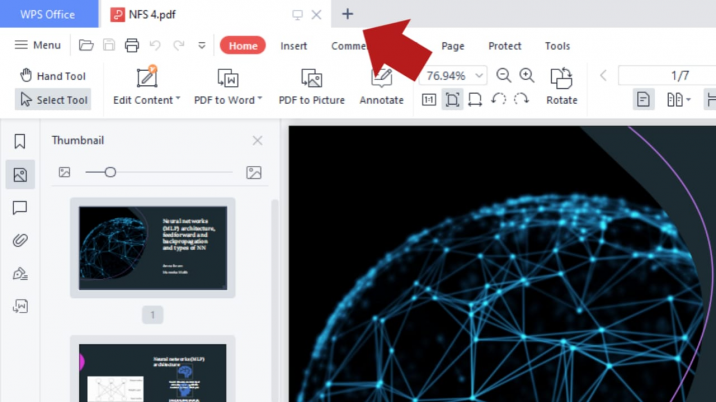
Task: Expand the quick access toolbar dropdown
Action: (202, 46)
